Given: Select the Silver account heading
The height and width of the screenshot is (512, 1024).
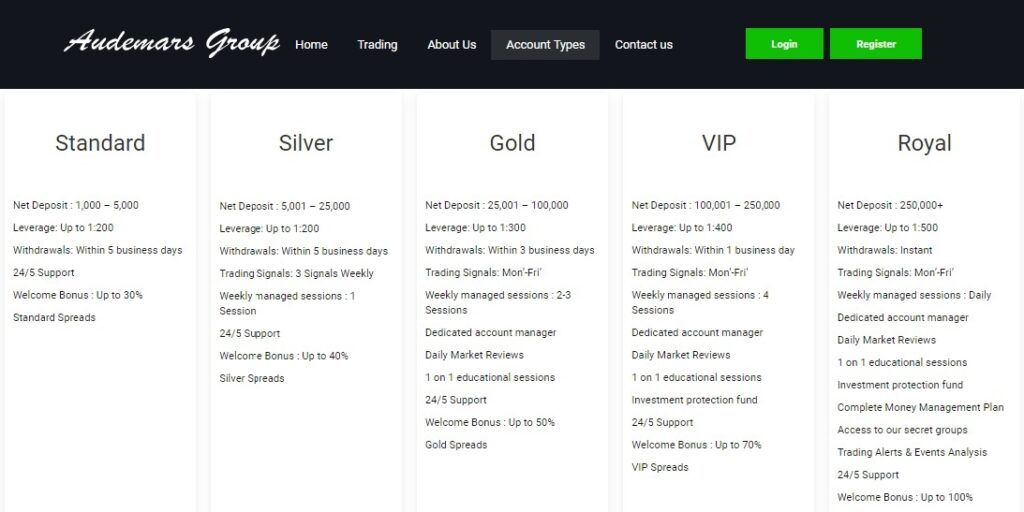Looking at the screenshot, I should coord(306,143).
